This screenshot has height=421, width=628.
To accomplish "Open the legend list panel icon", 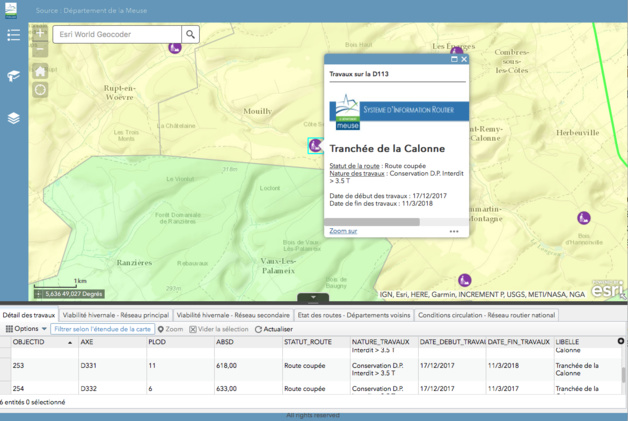I will click(x=14, y=35).
